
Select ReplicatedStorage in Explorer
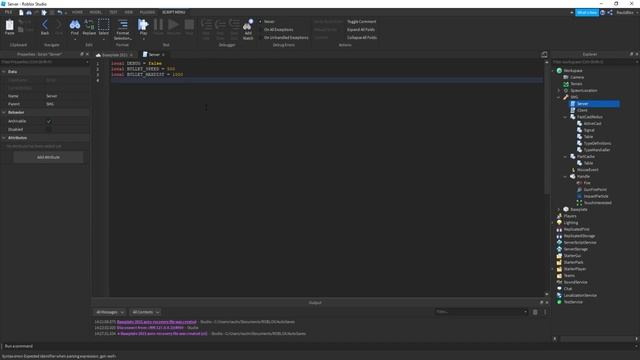click(x=579, y=236)
